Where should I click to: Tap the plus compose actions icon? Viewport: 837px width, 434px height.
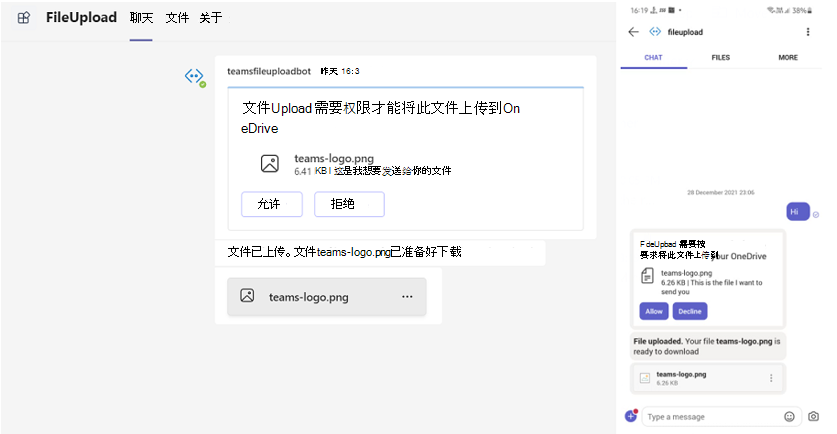(631, 416)
